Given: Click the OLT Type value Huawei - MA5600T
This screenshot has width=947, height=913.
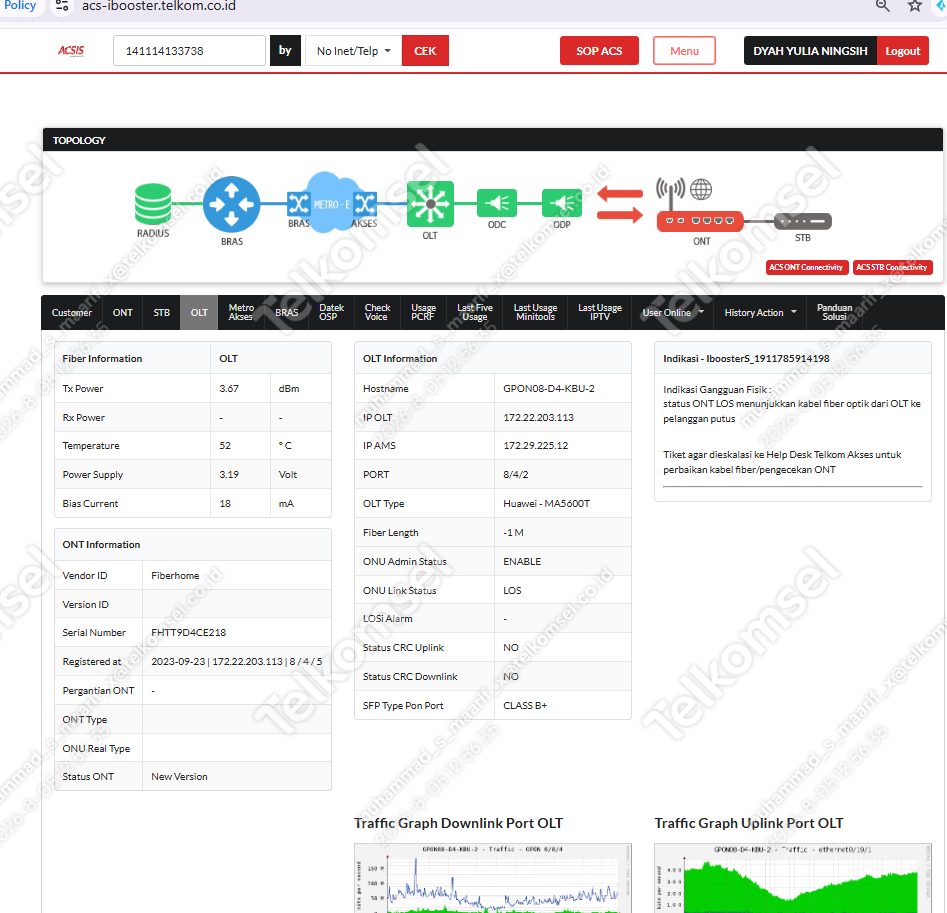Looking at the screenshot, I should (x=546, y=504).
